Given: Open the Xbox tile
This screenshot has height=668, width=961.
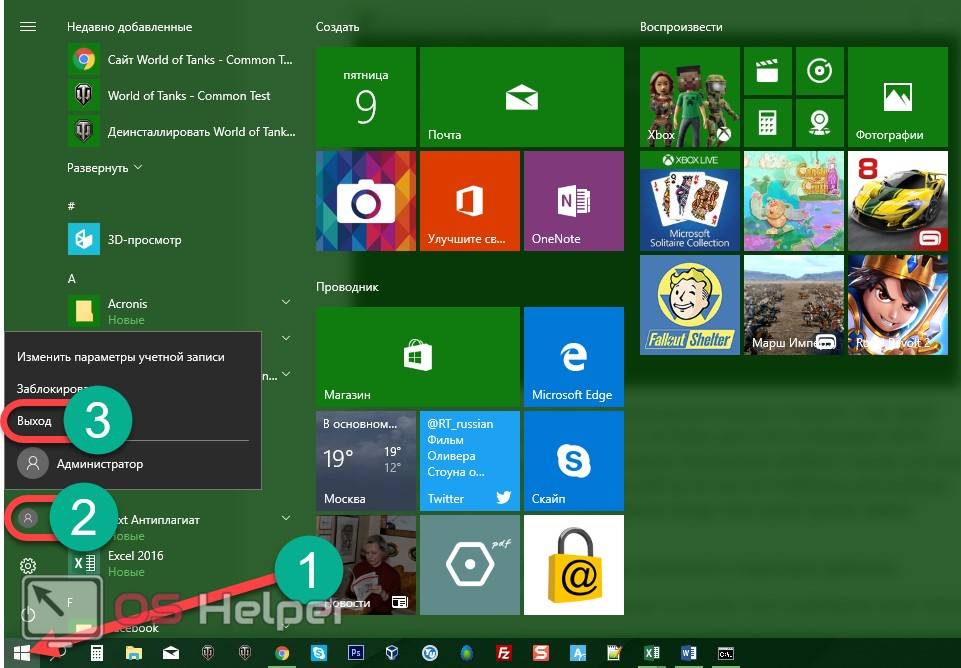Looking at the screenshot, I should point(689,96).
